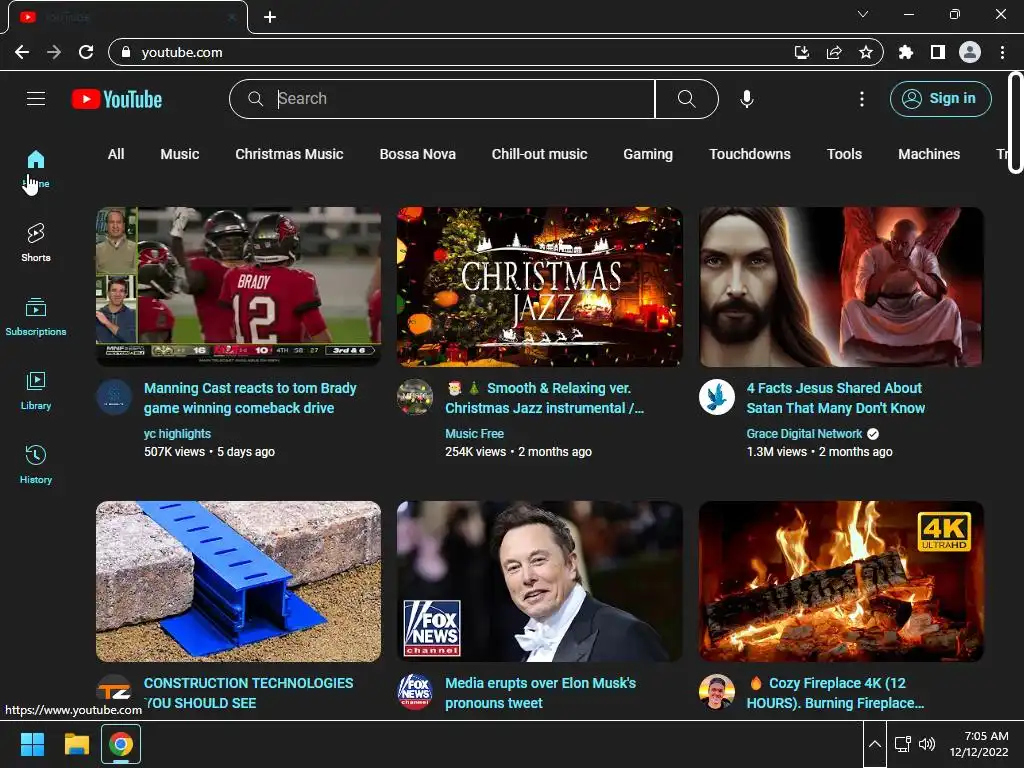Reload the page with refresh icon
The width and height of the screenshot is (1024, 768).
86,52
